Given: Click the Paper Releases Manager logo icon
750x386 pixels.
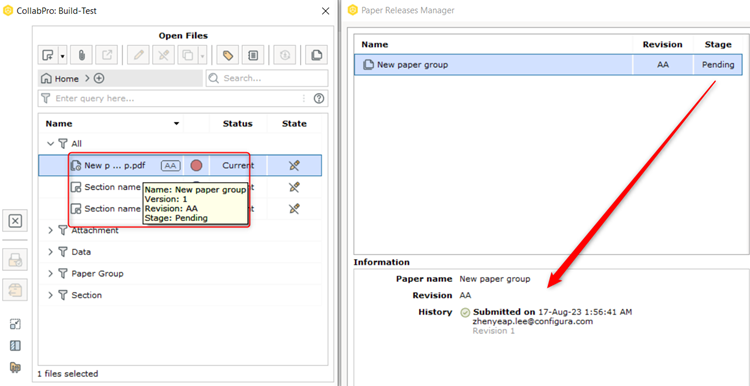Looking at the screenshot, I should pos(353,10).
